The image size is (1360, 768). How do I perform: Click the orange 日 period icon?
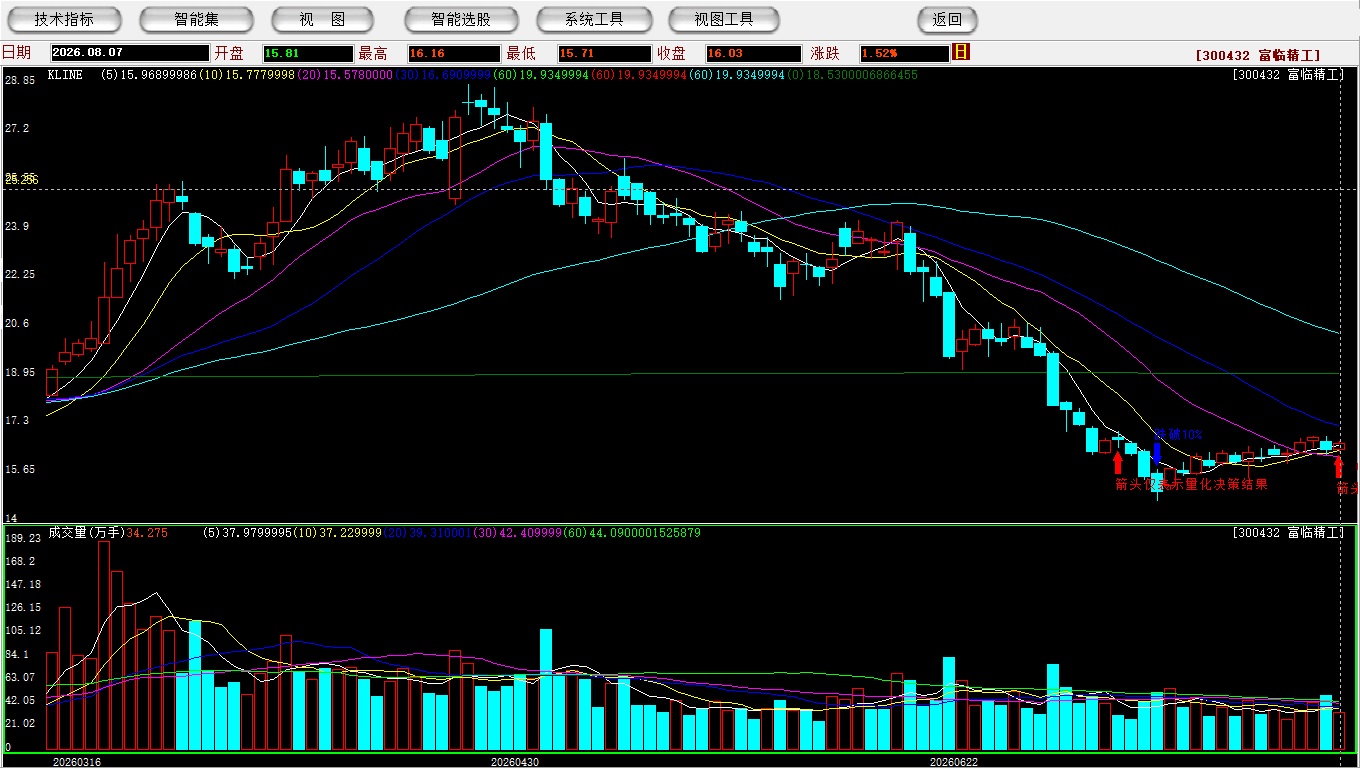(x=961, y=52)
